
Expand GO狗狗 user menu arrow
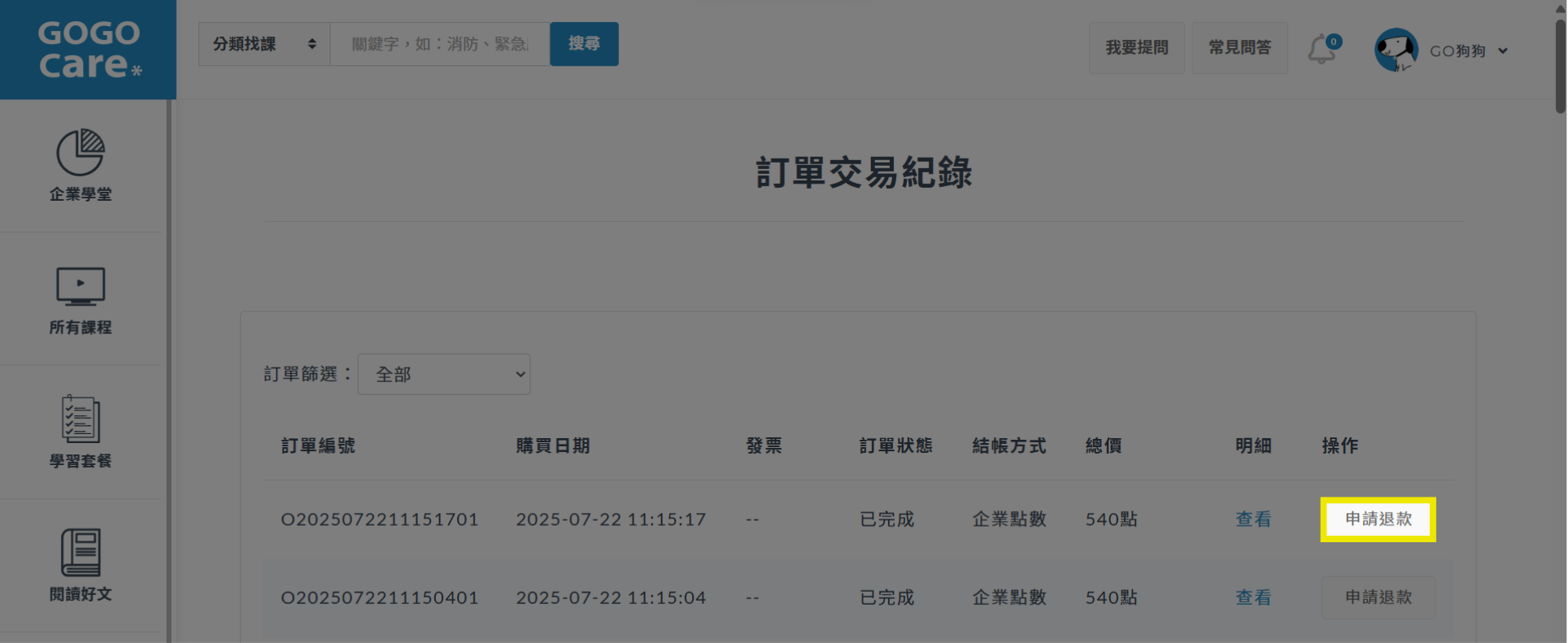[x=1503, y=51]
